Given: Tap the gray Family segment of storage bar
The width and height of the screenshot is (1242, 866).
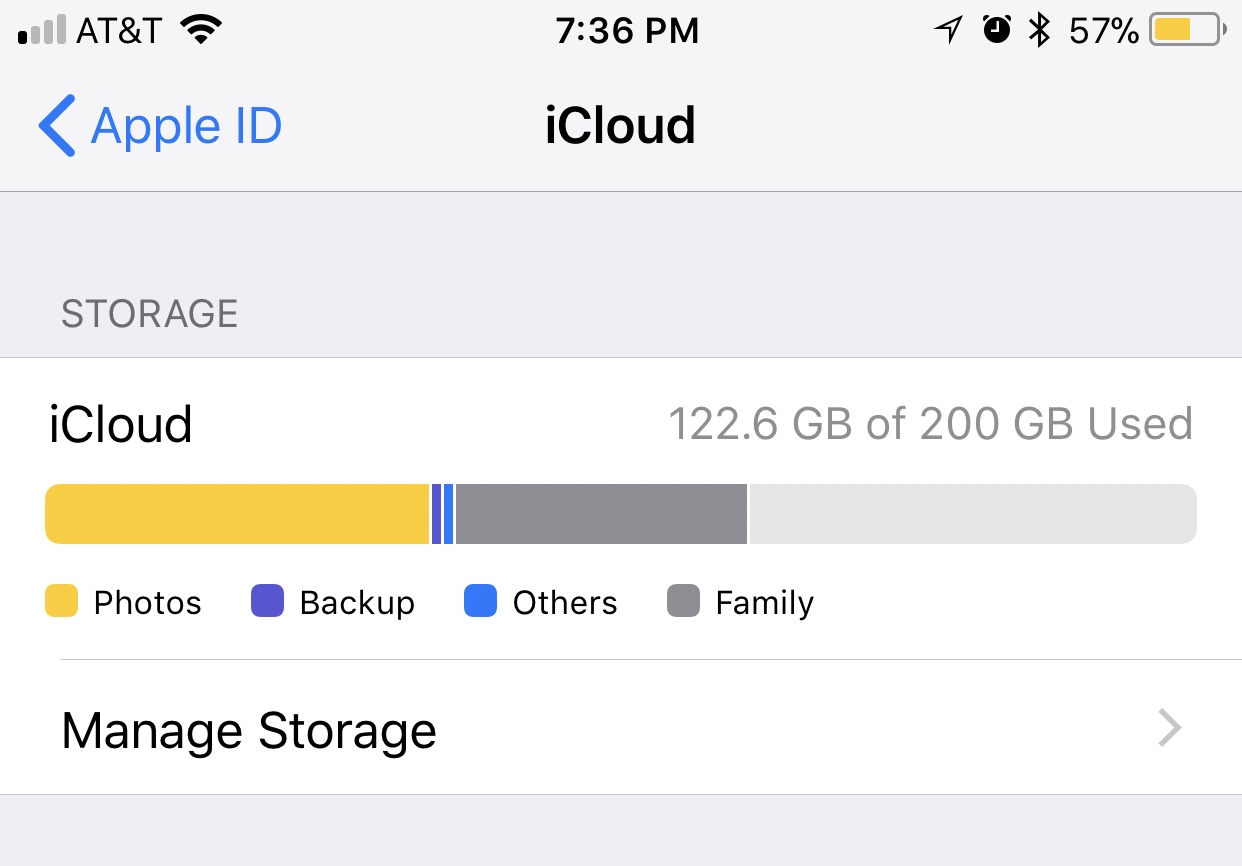Looking at the screenshot, I should 601,514.
